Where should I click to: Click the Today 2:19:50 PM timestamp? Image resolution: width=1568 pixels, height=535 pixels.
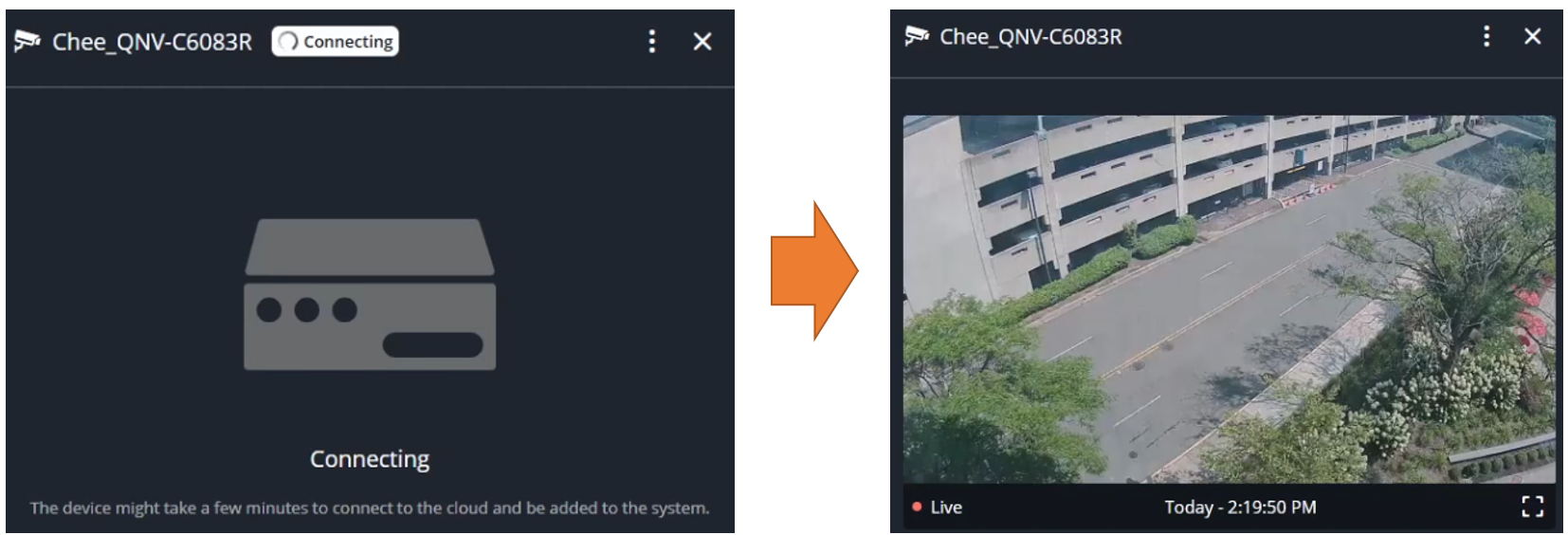pyautogui.click(x=1240, y=507)
